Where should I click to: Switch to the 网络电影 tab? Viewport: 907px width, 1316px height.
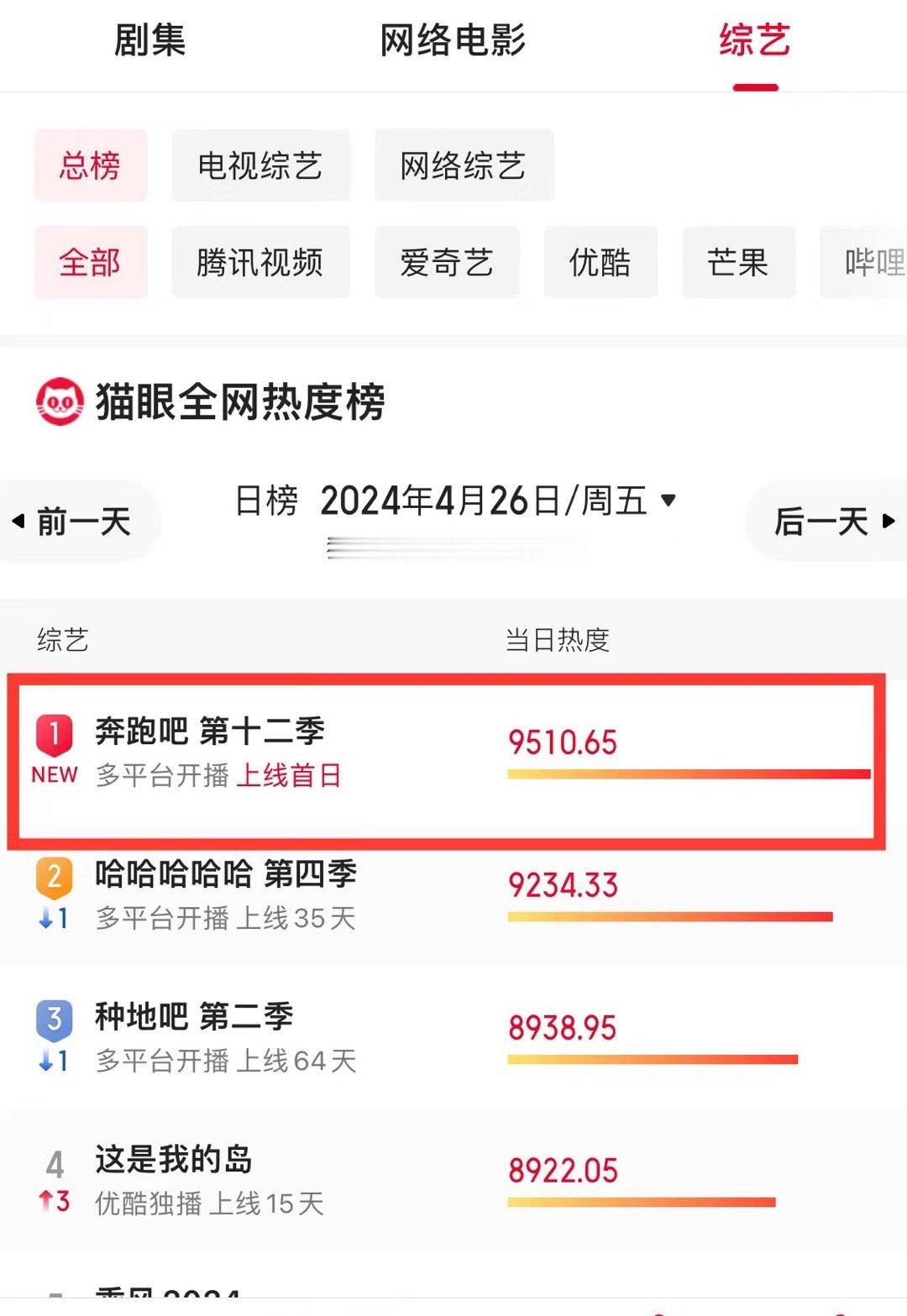[453, 40]
